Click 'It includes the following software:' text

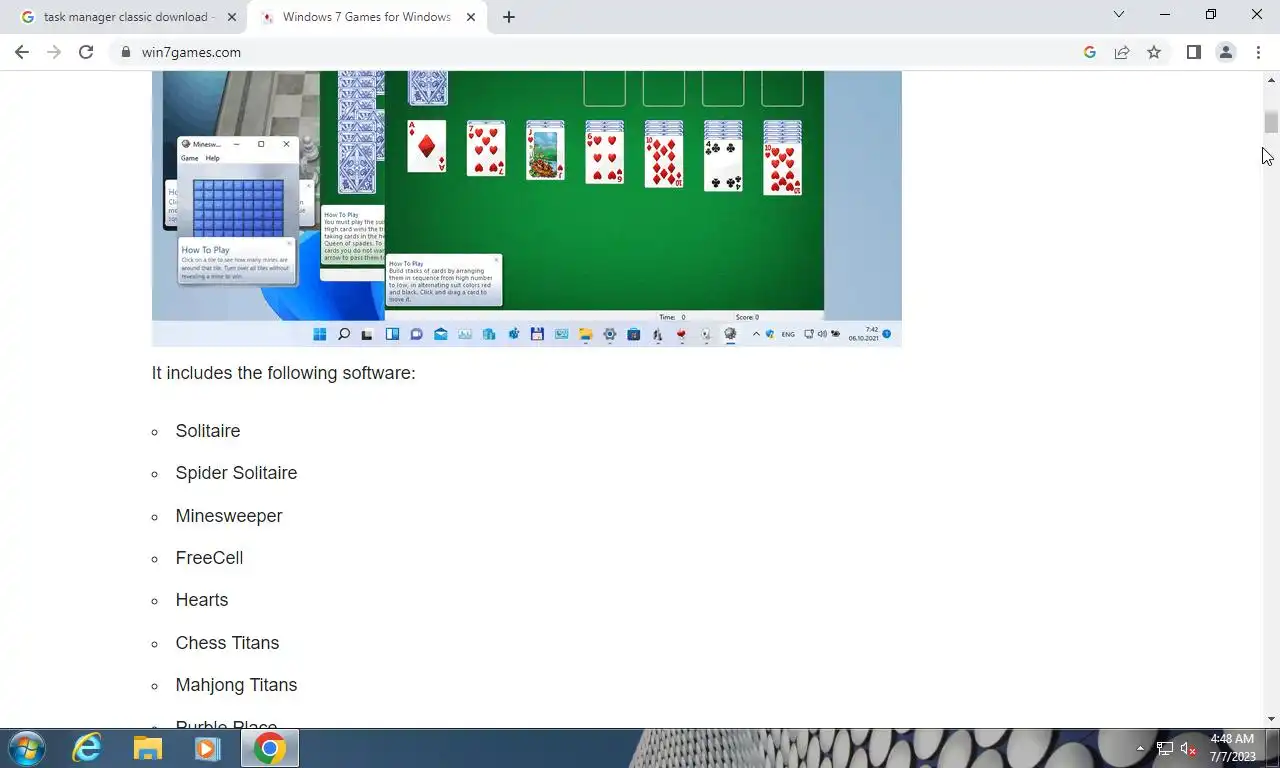point(283,373)
